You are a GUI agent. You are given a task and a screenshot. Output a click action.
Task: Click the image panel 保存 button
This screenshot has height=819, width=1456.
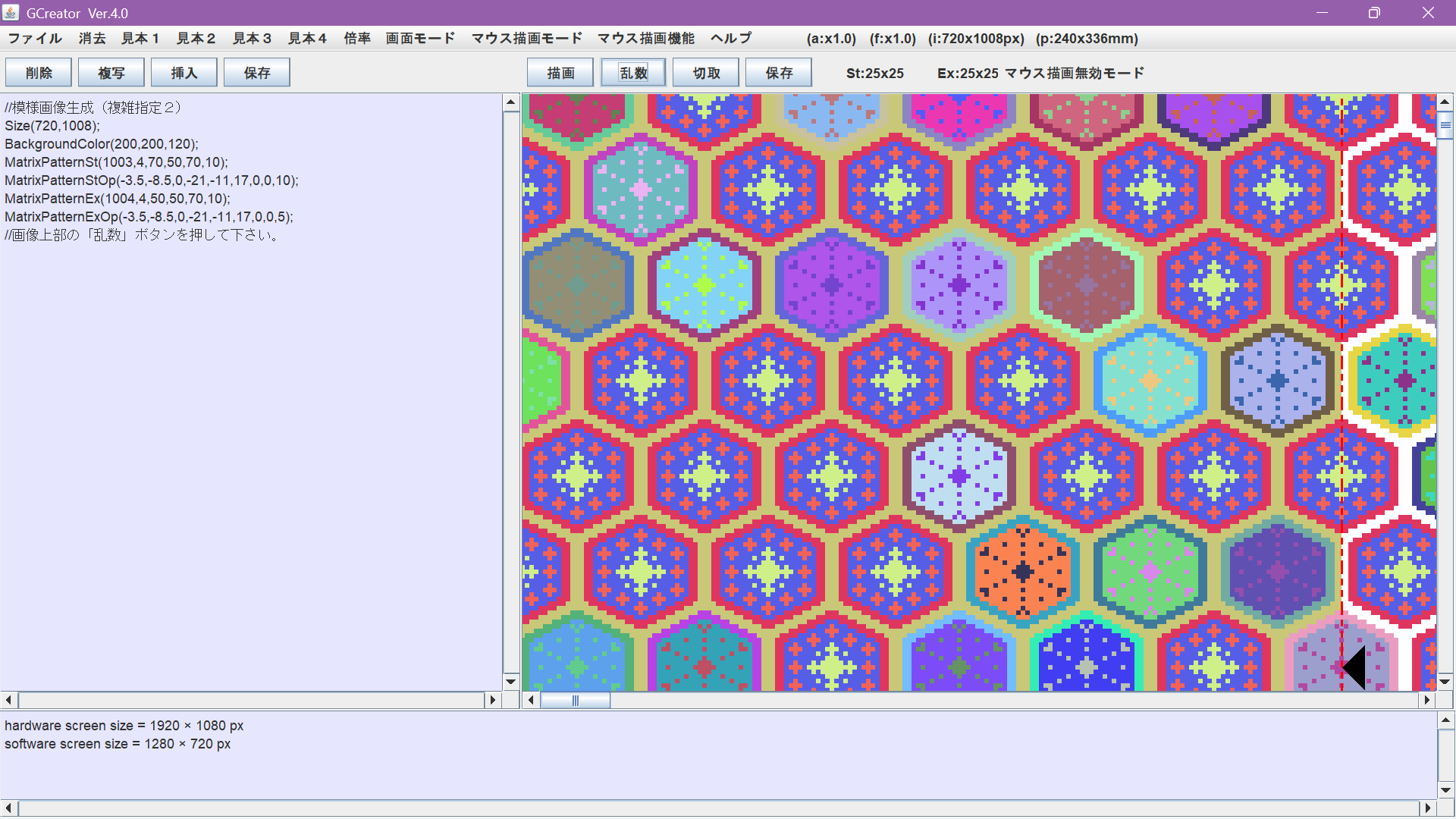(779, 73)
